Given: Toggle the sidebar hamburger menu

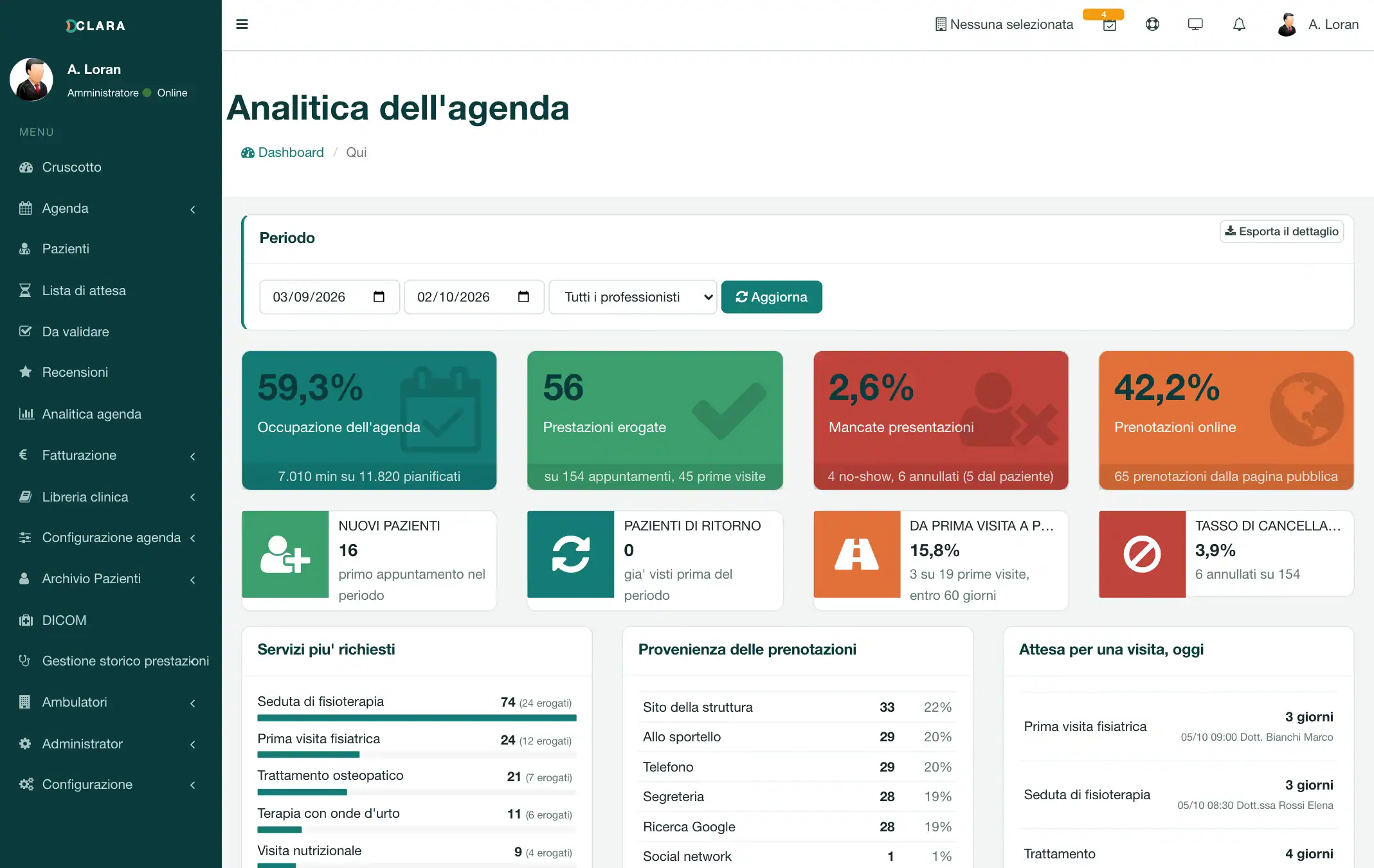Looking at the screenshot, I should tap(242, 24).
